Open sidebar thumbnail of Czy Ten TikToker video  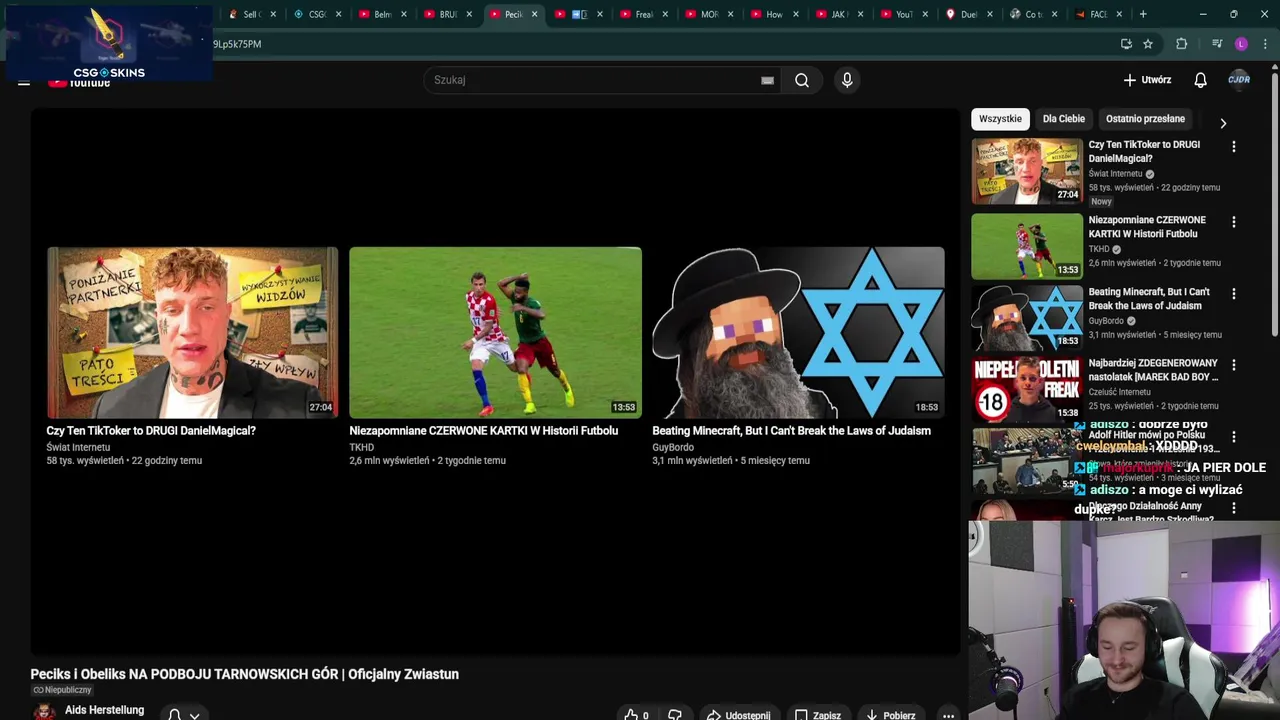click(x=1027, y=171)
